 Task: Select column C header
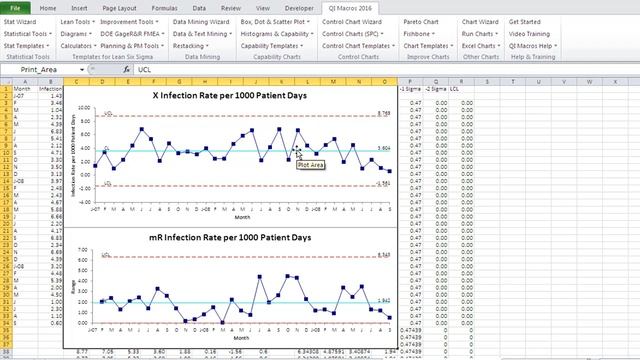point(76,82)
